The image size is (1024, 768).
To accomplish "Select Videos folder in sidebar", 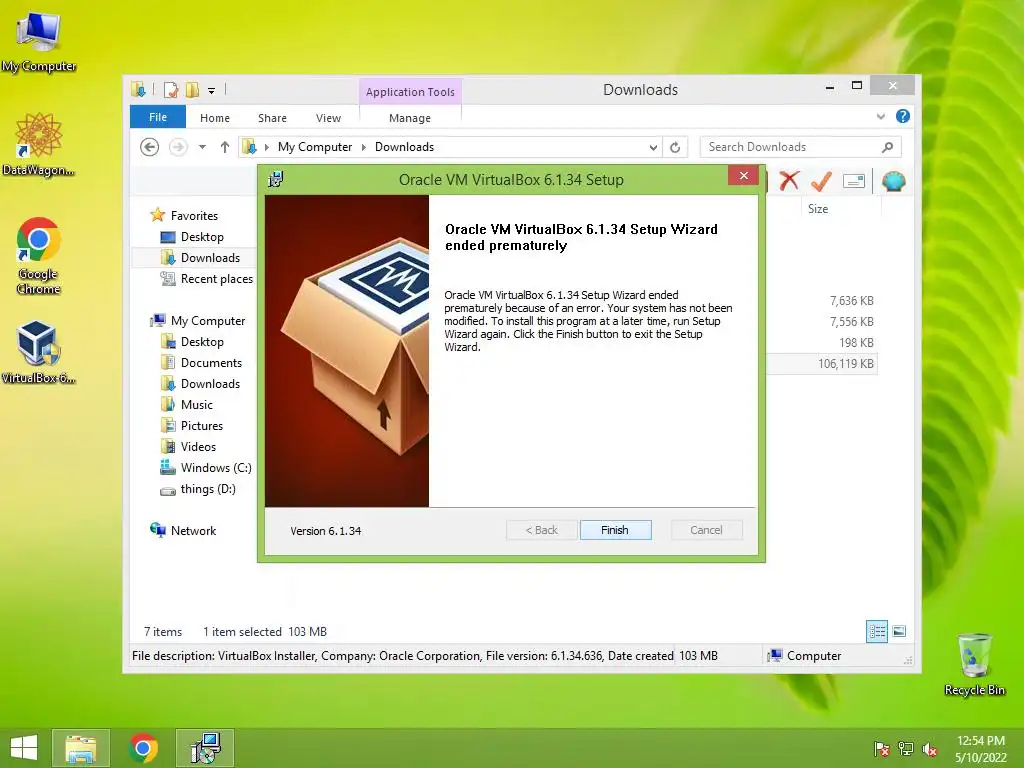I will (198, 447).
